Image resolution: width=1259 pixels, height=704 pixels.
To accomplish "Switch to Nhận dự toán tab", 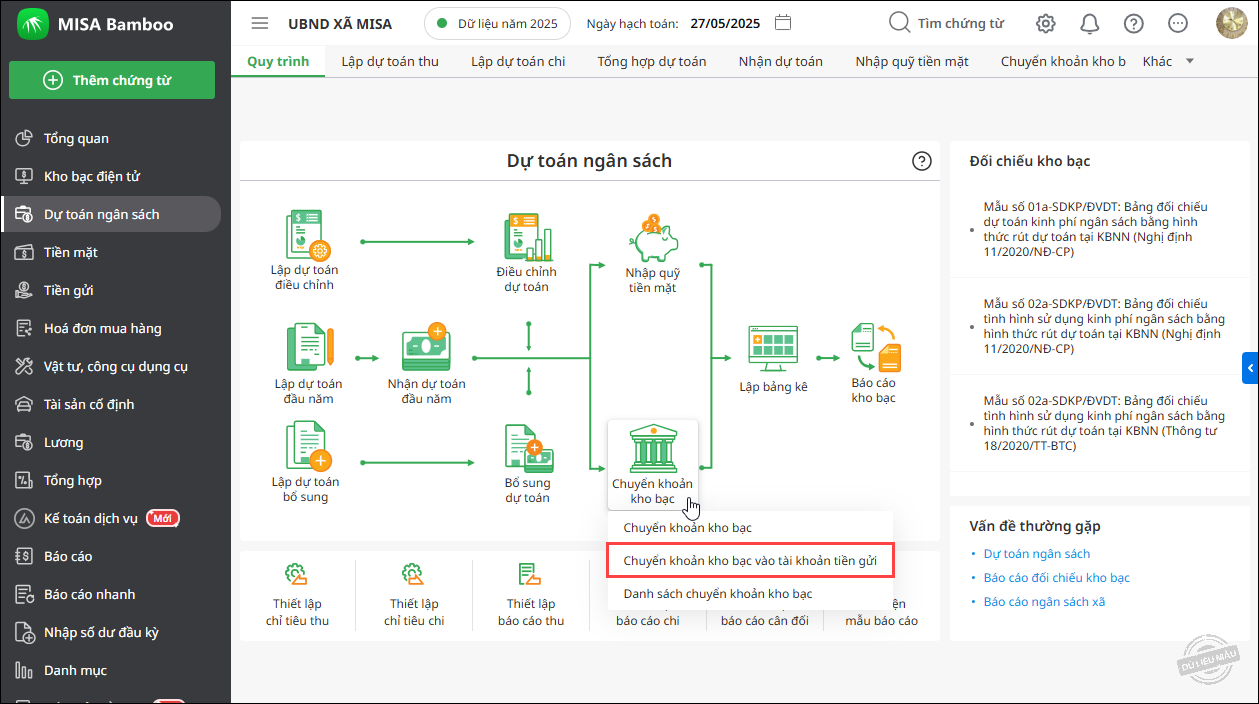I will pos(781,61).
